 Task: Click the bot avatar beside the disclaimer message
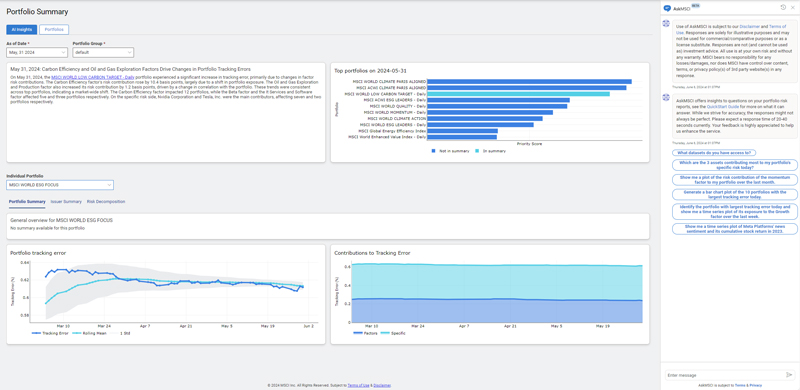pyautogui.click(x=666, y=24)
